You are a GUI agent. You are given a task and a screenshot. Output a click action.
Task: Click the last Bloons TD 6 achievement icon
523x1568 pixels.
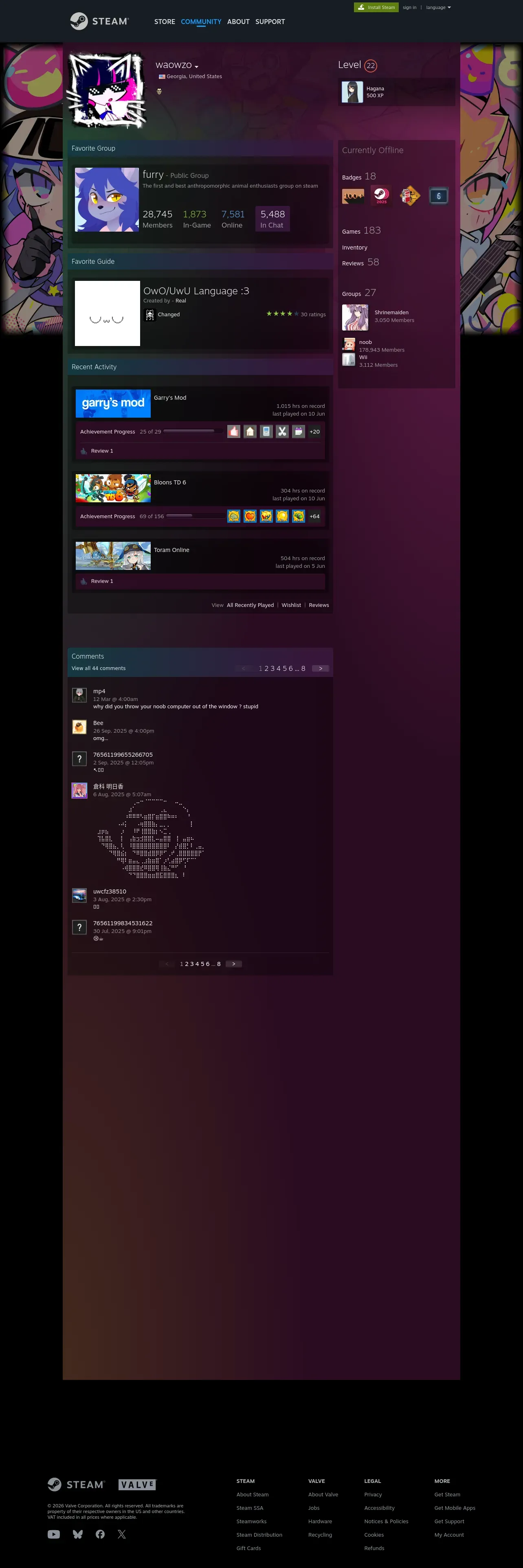[298, 516]
